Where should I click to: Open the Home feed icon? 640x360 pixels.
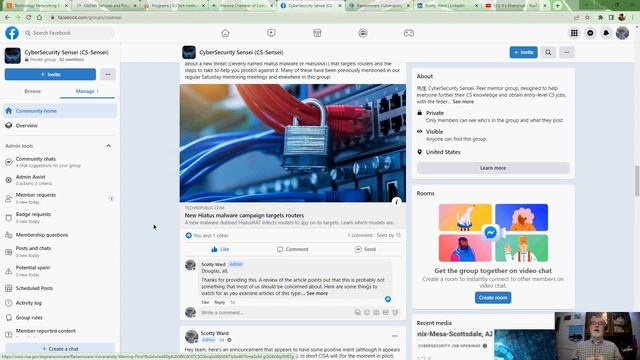pos(225,33)
